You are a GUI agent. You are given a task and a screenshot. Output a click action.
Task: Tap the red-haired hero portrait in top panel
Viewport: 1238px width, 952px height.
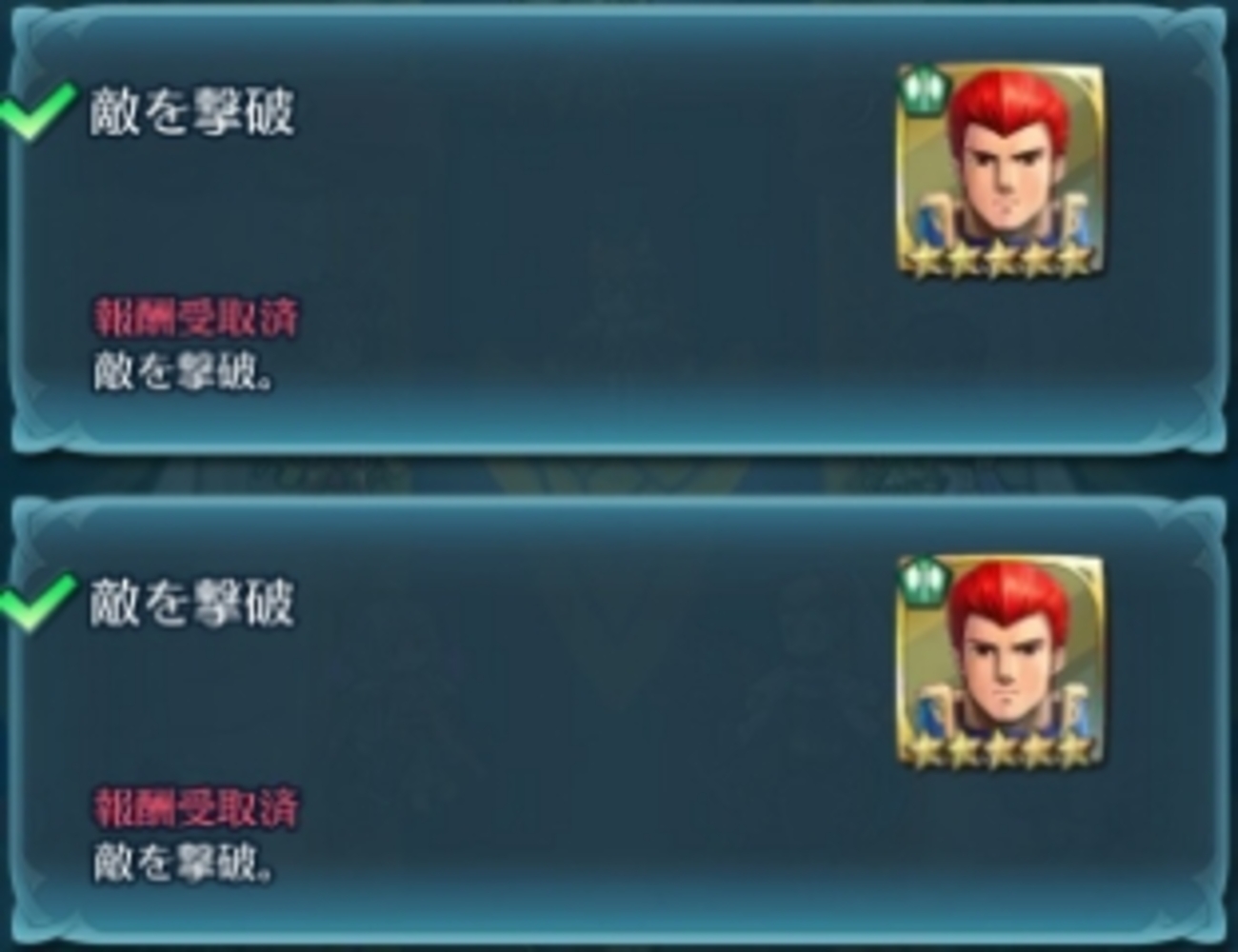(1000, 171)
